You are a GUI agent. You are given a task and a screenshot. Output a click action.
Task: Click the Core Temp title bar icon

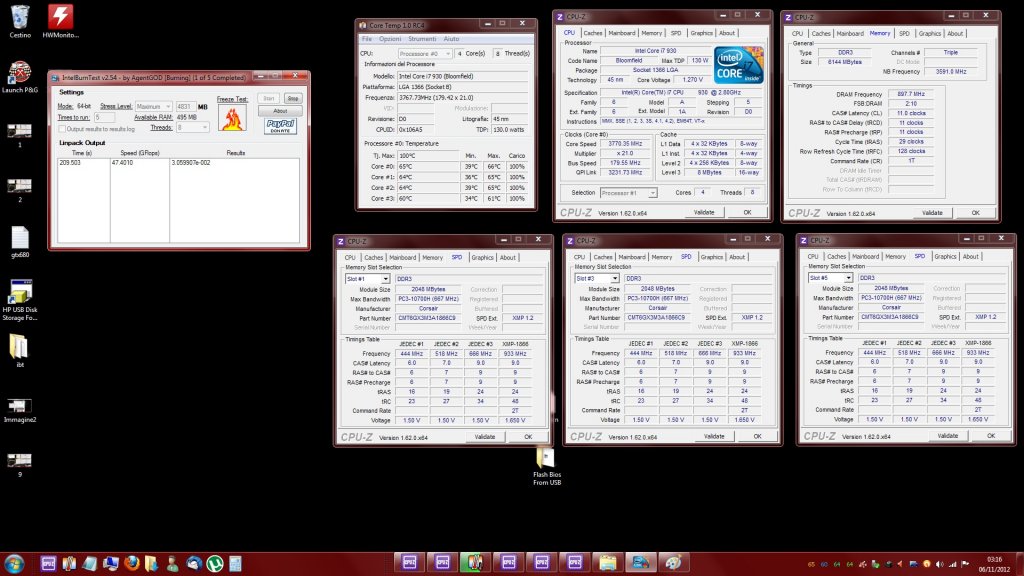[x=362, y=25]
